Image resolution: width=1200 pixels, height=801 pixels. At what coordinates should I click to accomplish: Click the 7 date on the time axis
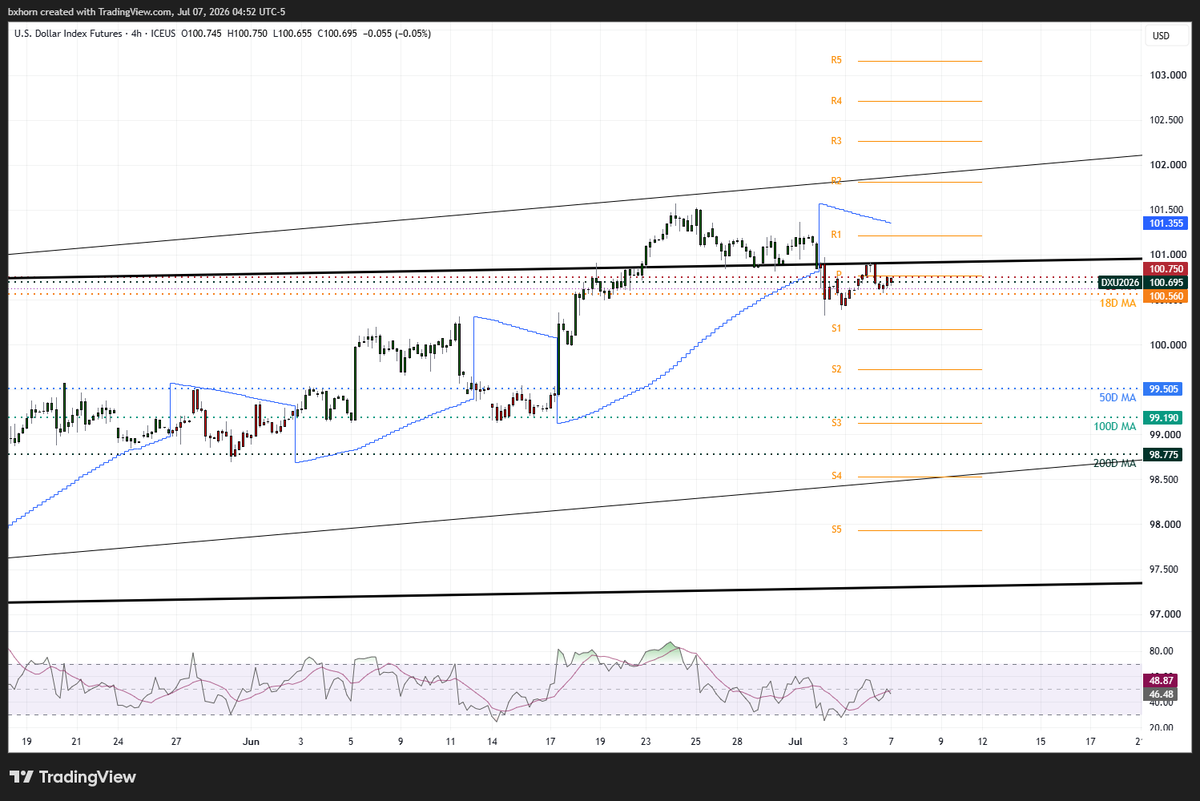[891, 742]
